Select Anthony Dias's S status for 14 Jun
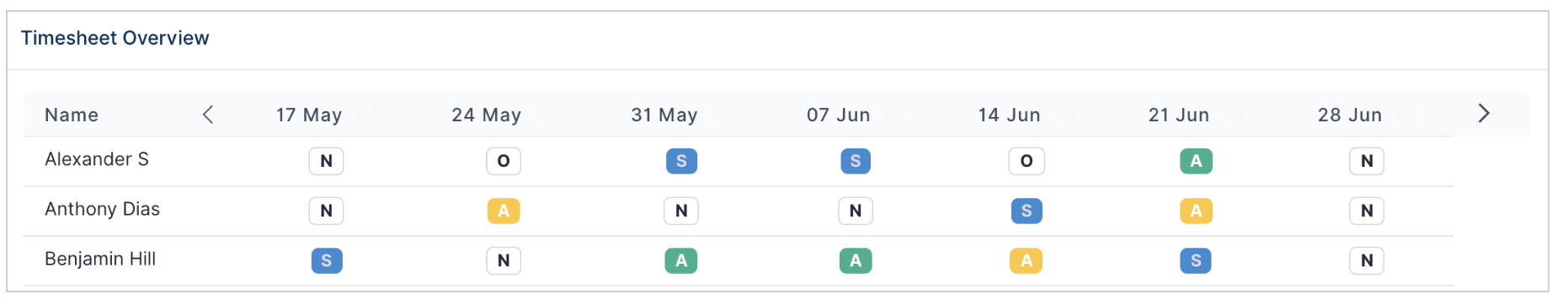 pyautogui.click(x=1027, y=211)
